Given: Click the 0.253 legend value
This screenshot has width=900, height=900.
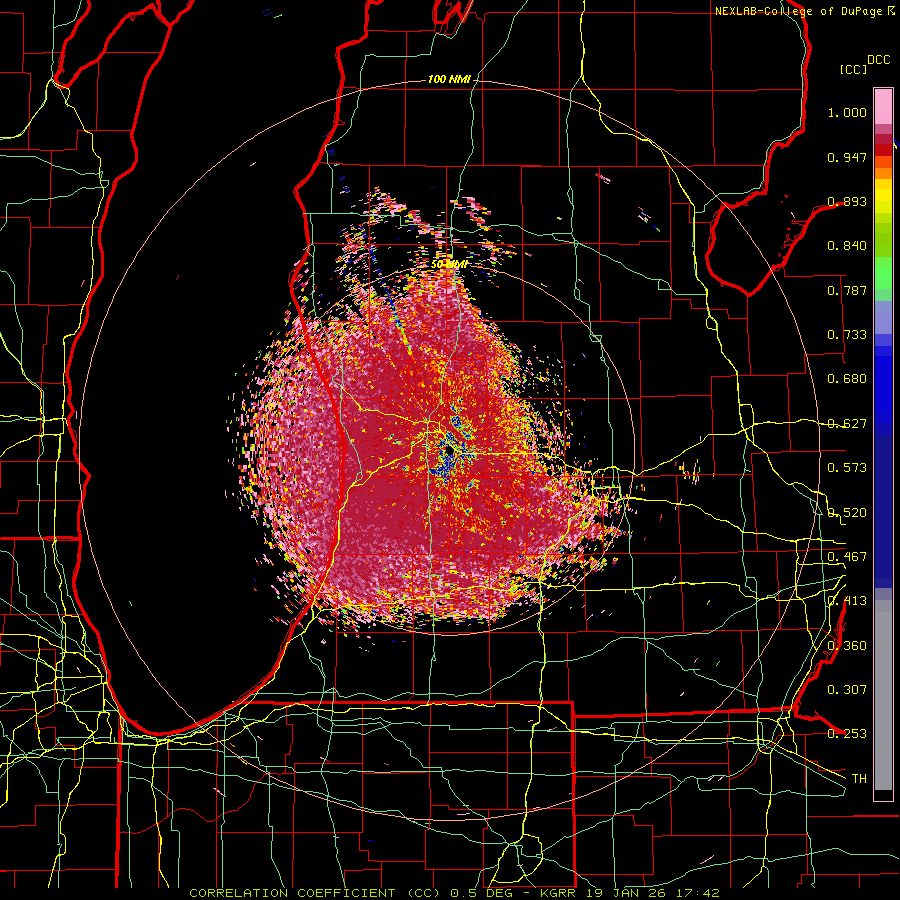Looking at the screenshot, I should 847,734.
